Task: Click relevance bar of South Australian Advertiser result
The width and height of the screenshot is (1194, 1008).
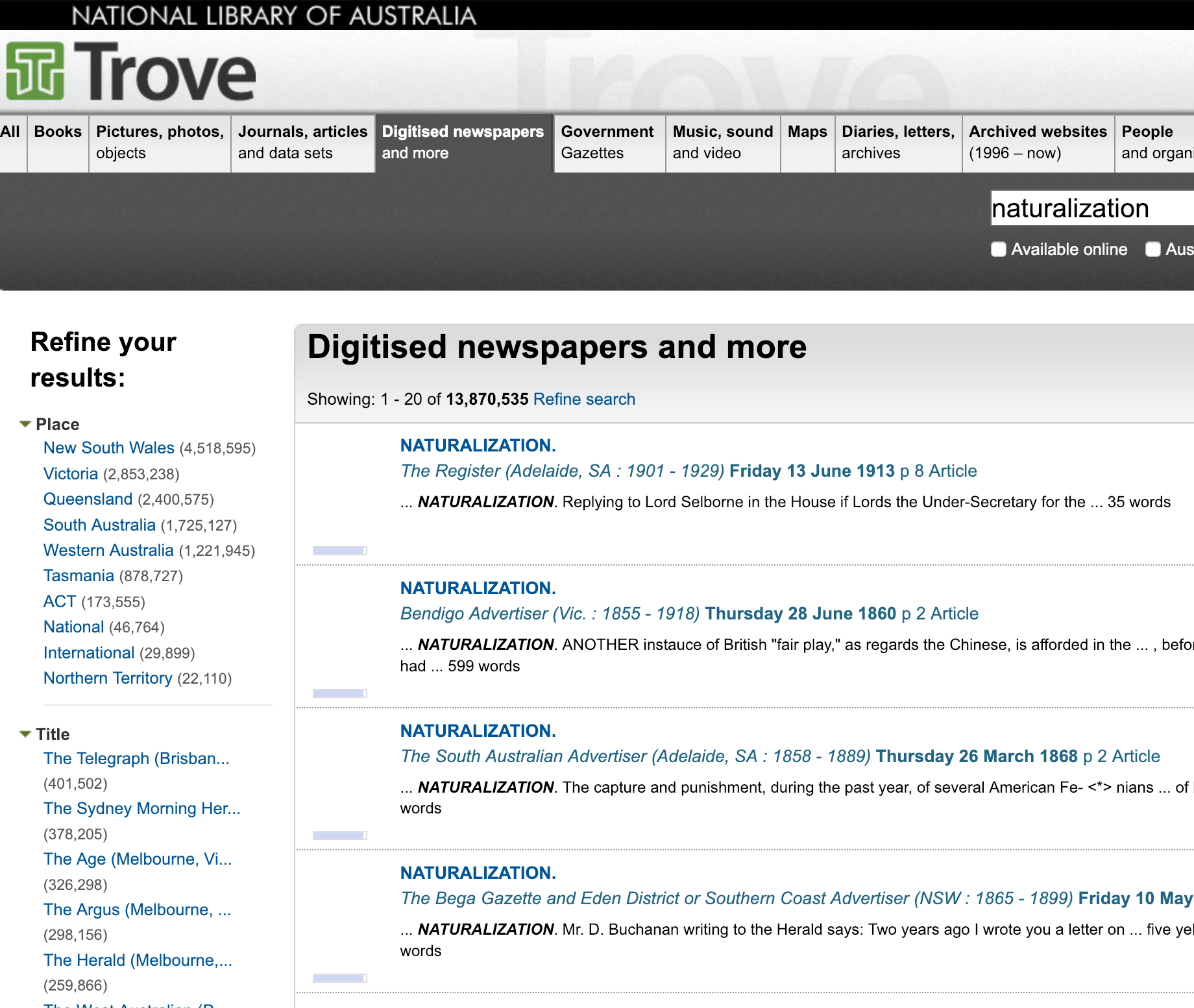Action: (x=340, y=835)
